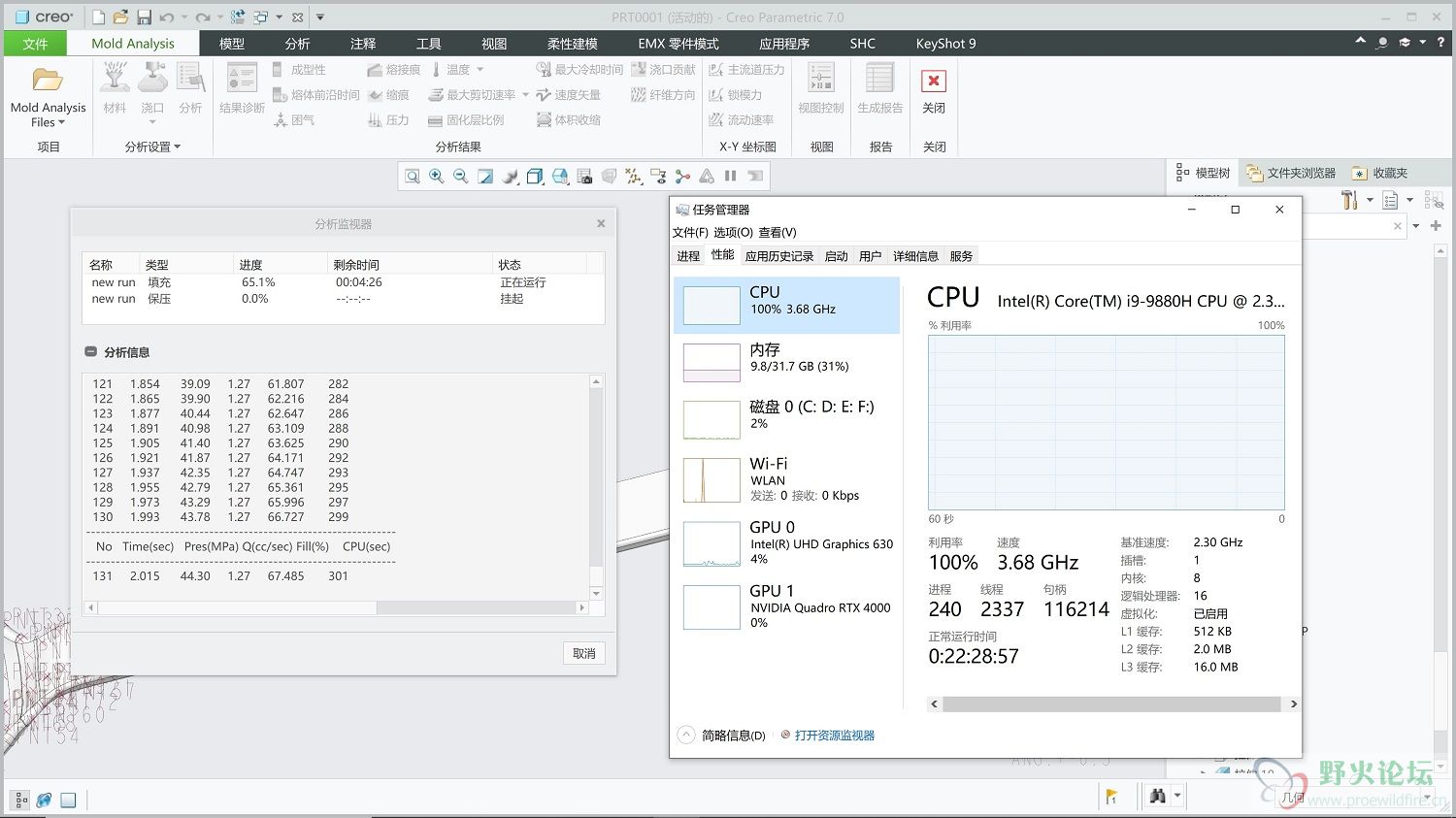Click the Zoom Out magnifier icon

point(461,176)
